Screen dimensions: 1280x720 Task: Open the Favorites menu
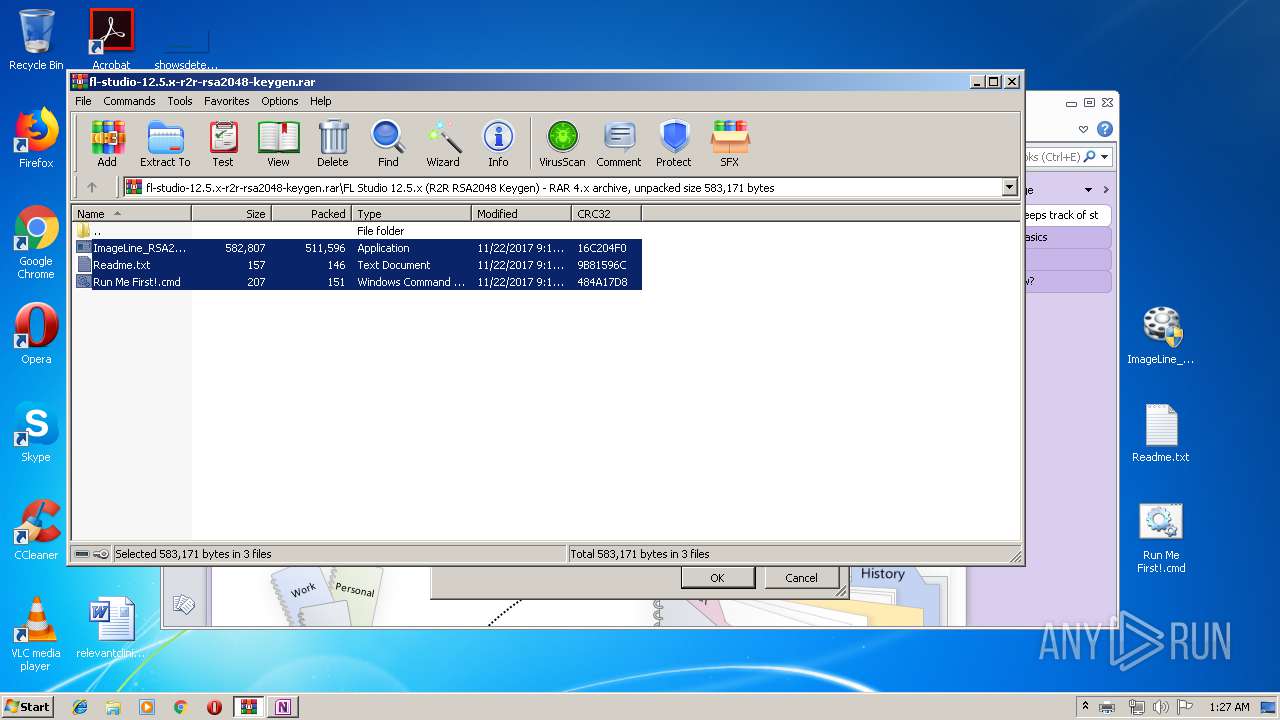coord(227,101)
